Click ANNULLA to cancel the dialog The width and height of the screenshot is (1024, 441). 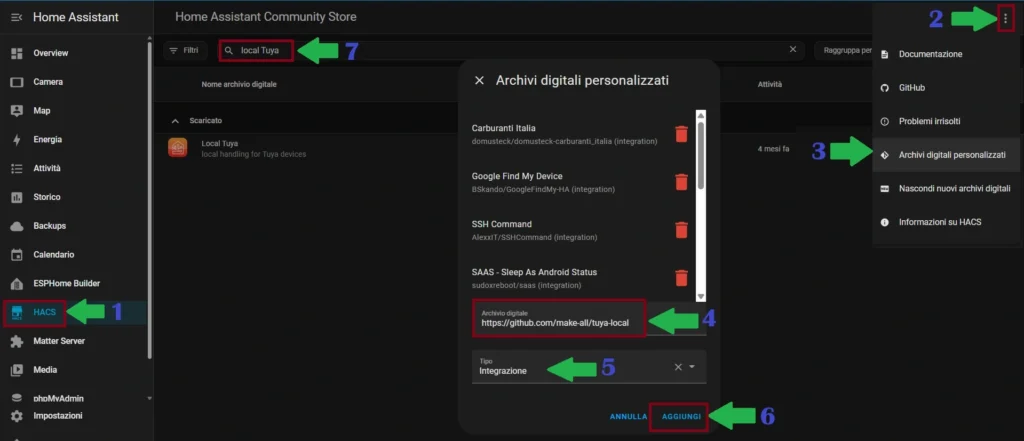coord(628,416)
